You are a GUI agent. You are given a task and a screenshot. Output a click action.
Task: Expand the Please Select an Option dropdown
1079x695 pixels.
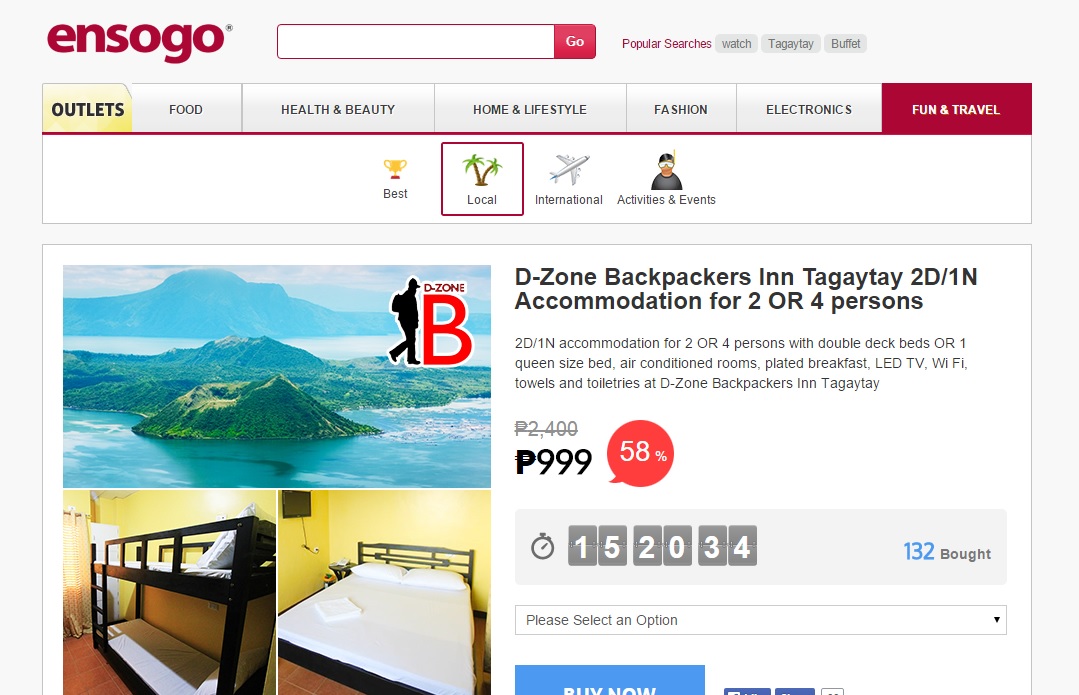click(760, 620)
